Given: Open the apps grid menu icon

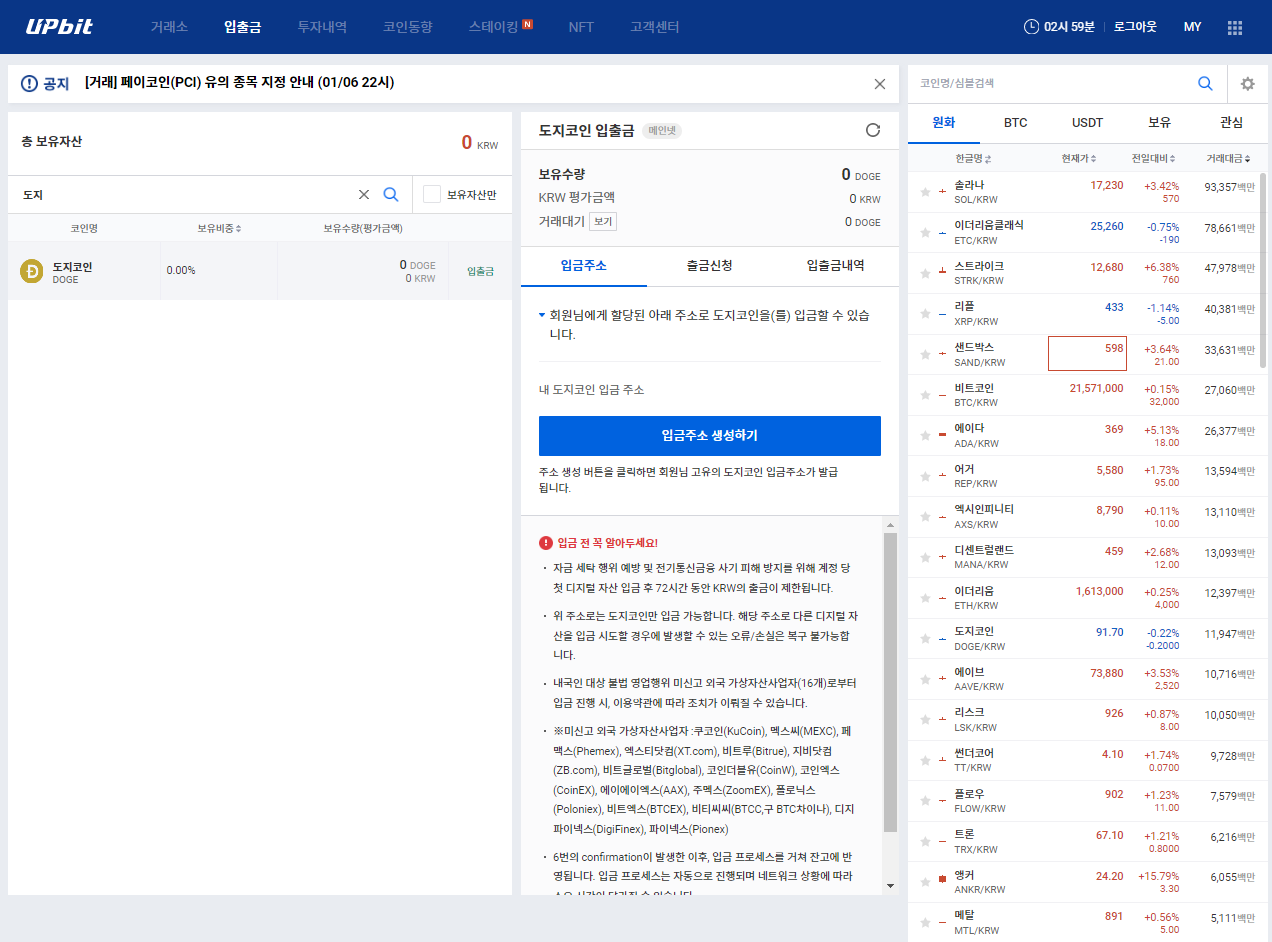Looking at the screenshot, I should [1235, 27].
